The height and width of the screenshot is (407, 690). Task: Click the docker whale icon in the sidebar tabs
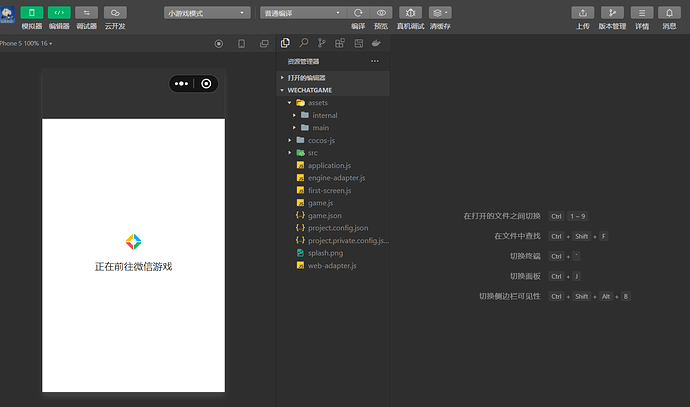tap(376, 43)
